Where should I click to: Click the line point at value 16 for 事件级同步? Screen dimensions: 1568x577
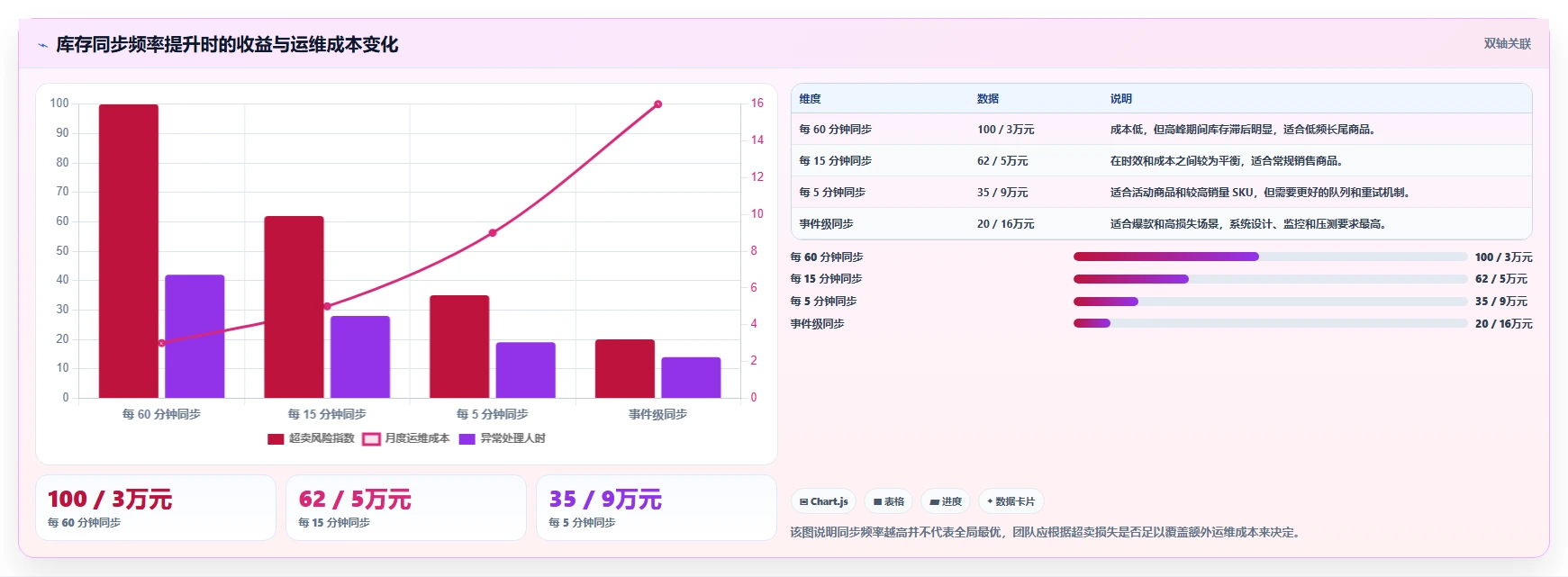click(657, 104)
